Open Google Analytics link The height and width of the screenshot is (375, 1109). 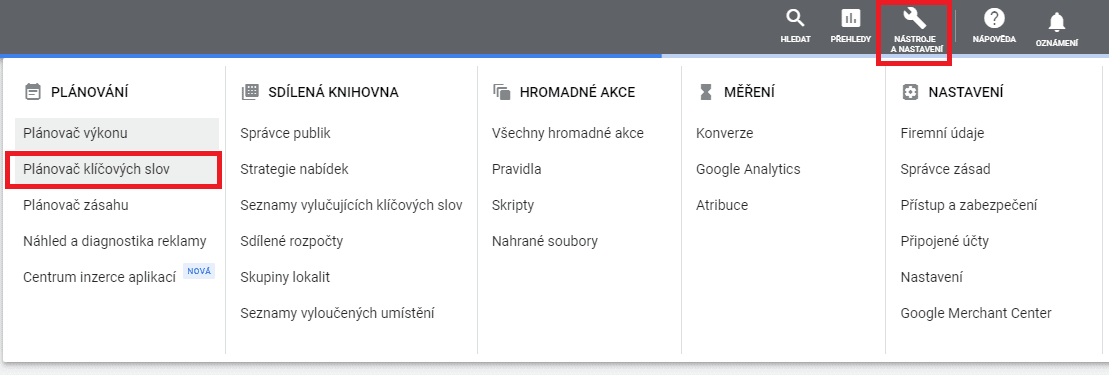tap(748, 169)
